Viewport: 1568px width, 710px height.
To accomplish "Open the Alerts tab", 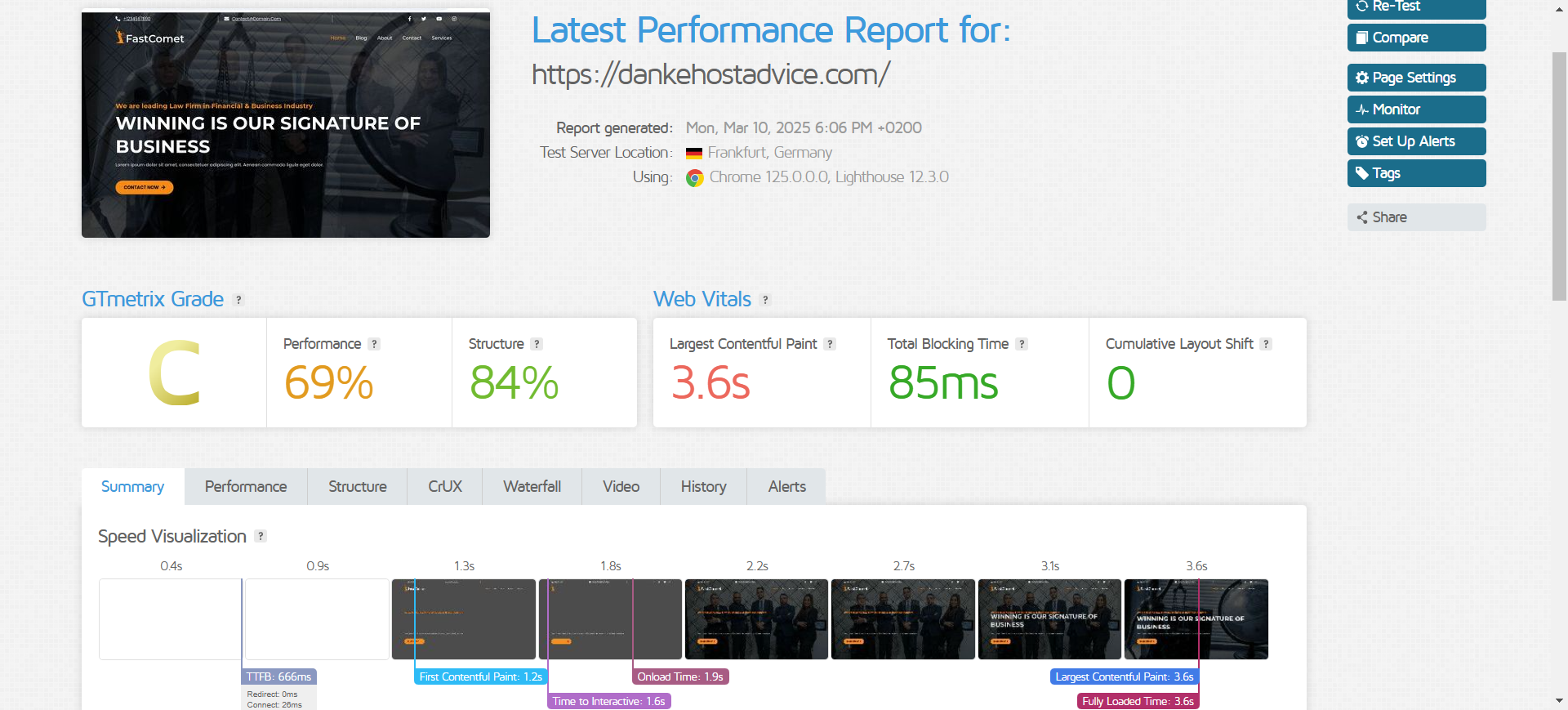I will [x=787, y=487].
